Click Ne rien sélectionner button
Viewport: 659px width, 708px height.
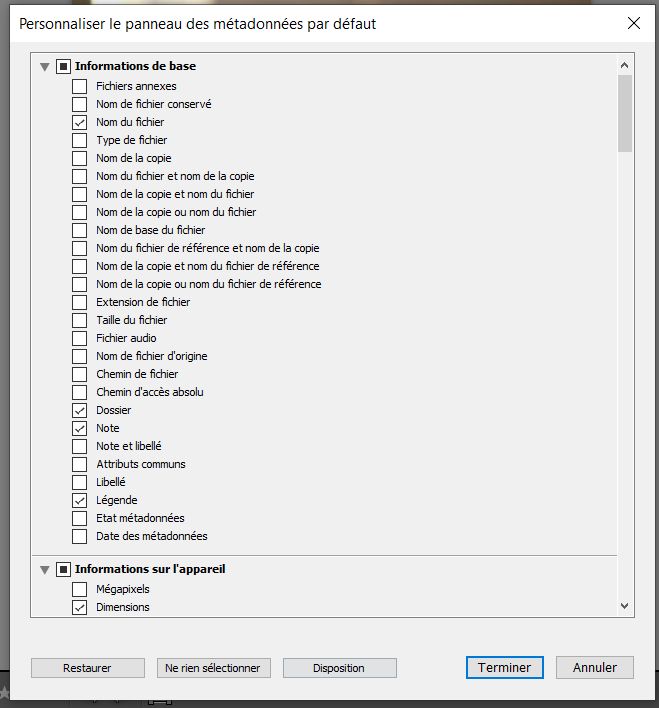(x=214, y=668)
